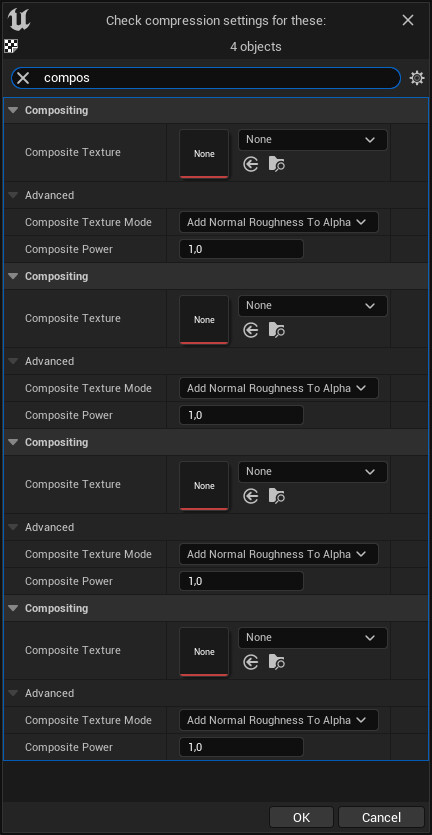Browse to asset icon in first Compositing section

(x=276, y=165)
